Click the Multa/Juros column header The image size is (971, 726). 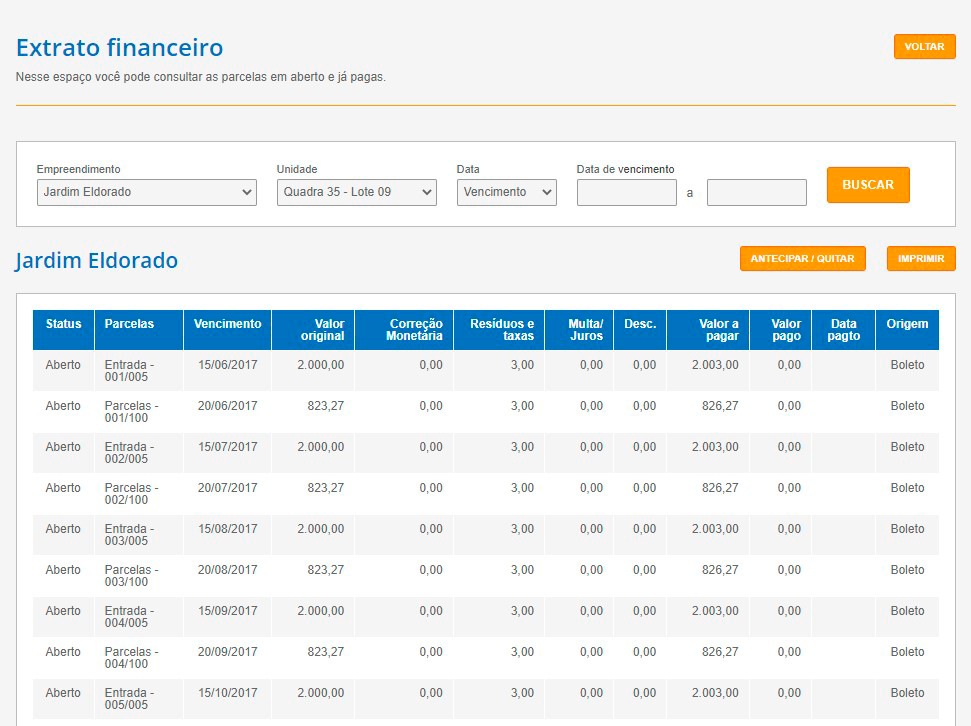coord(586,329)
